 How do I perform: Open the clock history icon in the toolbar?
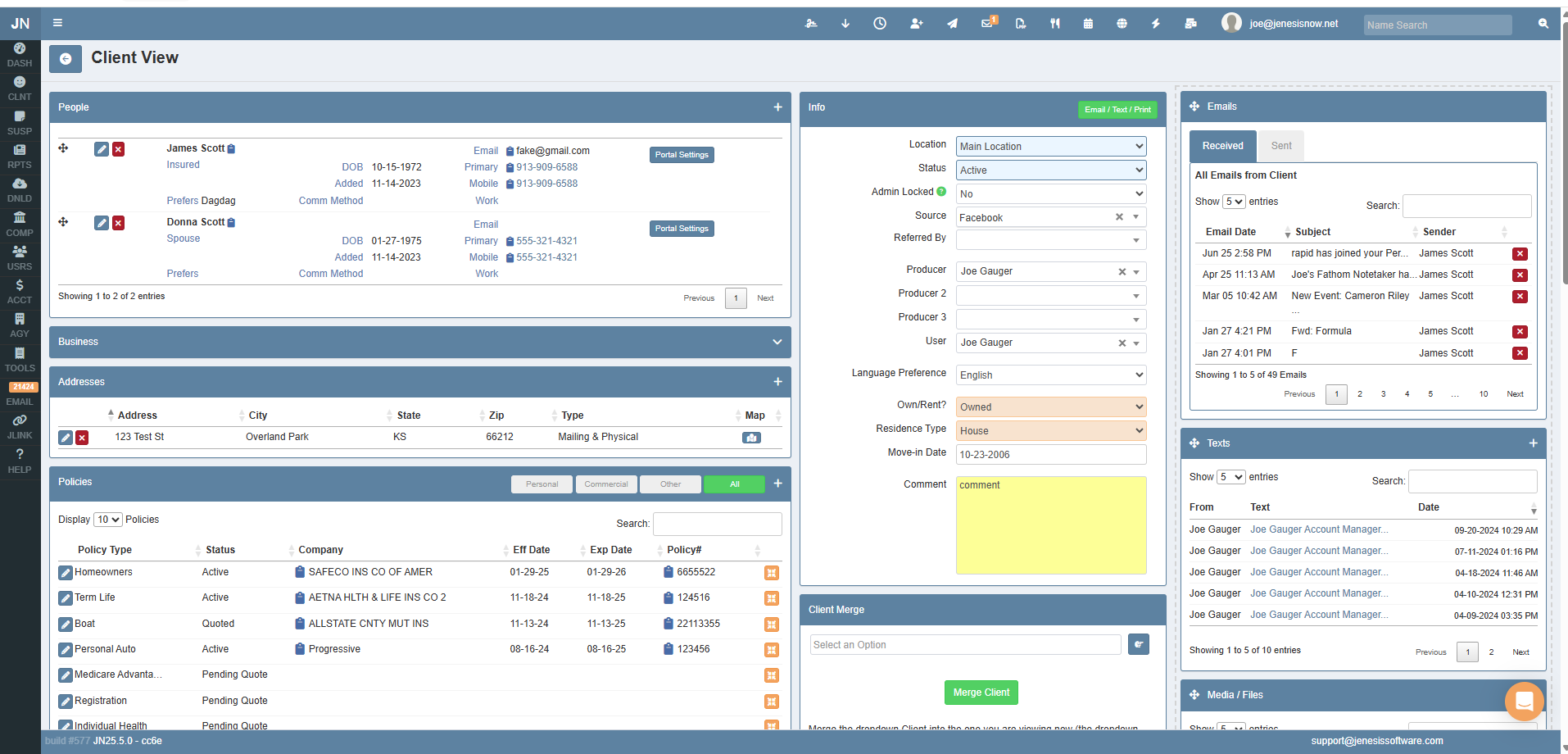(880, 23)
